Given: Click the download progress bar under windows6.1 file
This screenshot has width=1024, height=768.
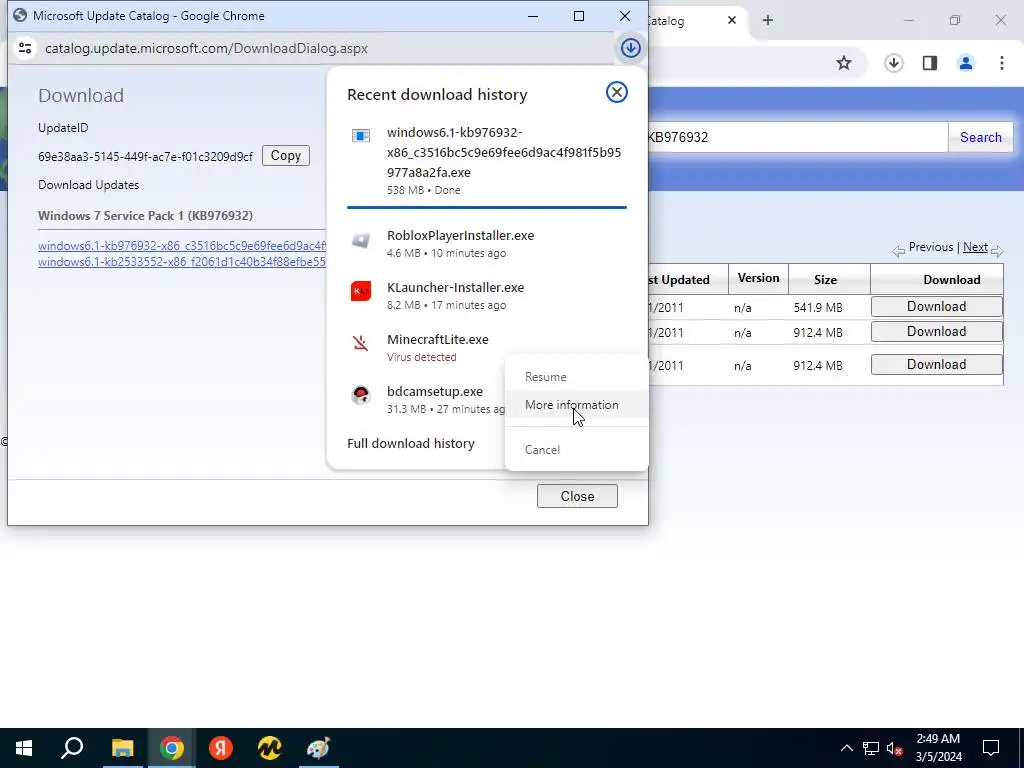Looking at the screenshot, I should 487,208.
